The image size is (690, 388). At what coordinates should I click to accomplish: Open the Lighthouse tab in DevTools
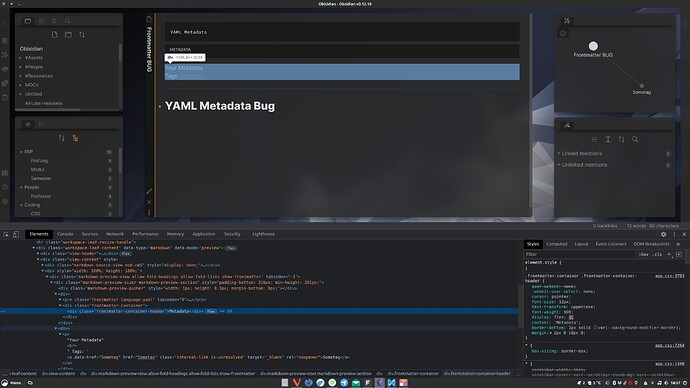[x=264, y=234]
